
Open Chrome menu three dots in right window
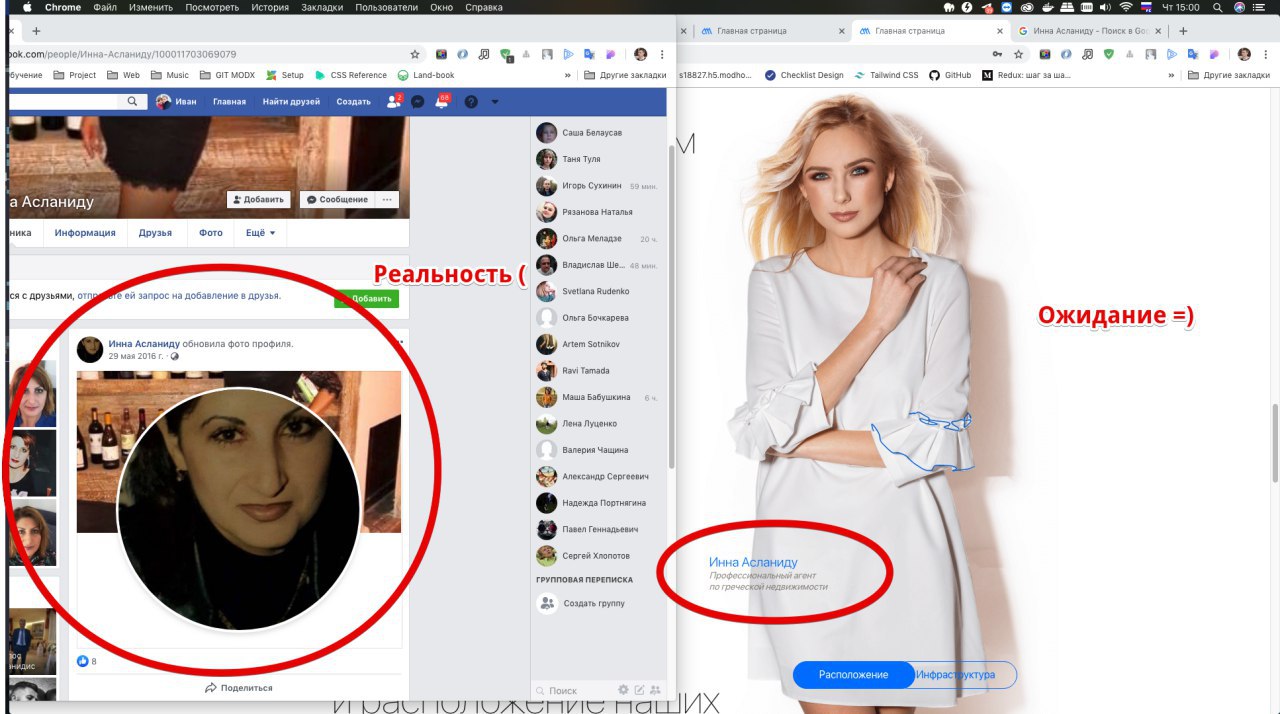[x=1267, y=54]
